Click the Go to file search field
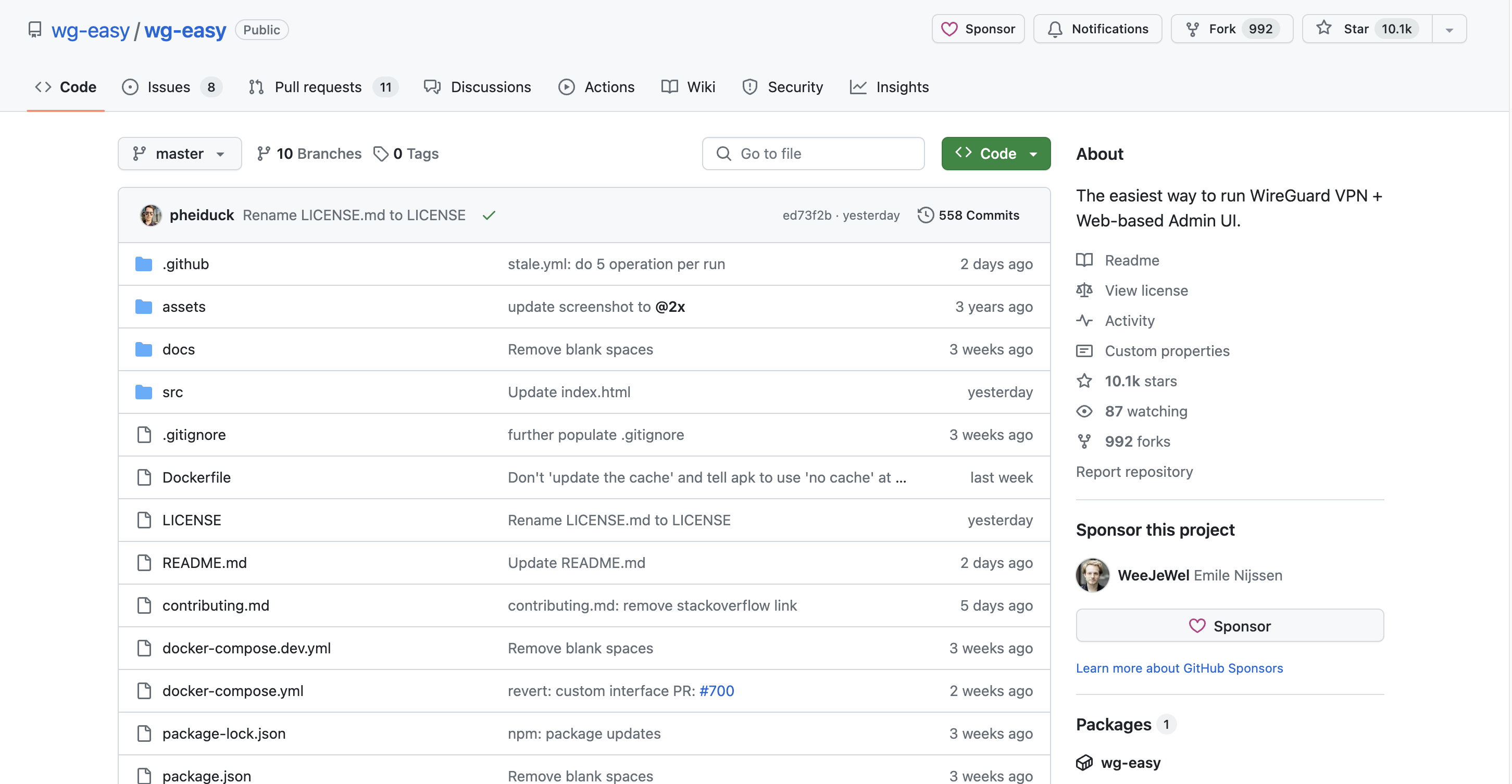 click(813, 154)
